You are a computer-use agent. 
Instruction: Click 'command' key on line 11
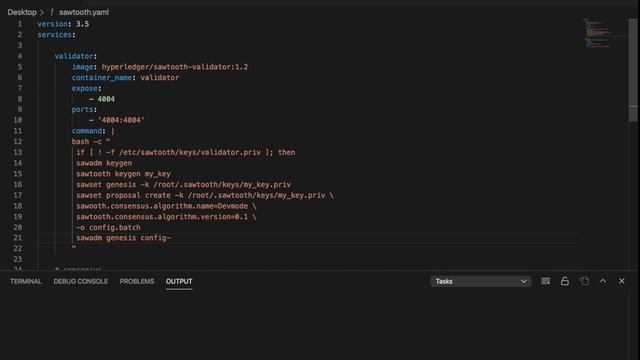coord(87,131)
